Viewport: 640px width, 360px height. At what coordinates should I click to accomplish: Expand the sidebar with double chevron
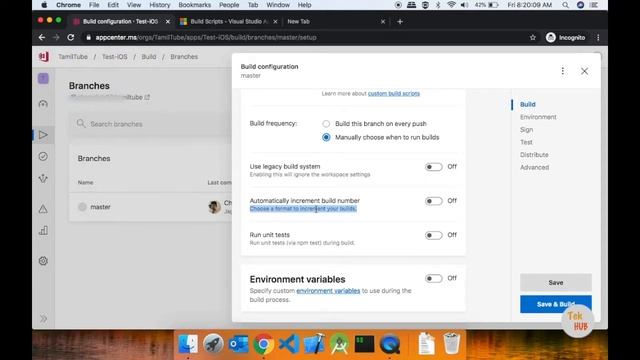pos(43,318)
